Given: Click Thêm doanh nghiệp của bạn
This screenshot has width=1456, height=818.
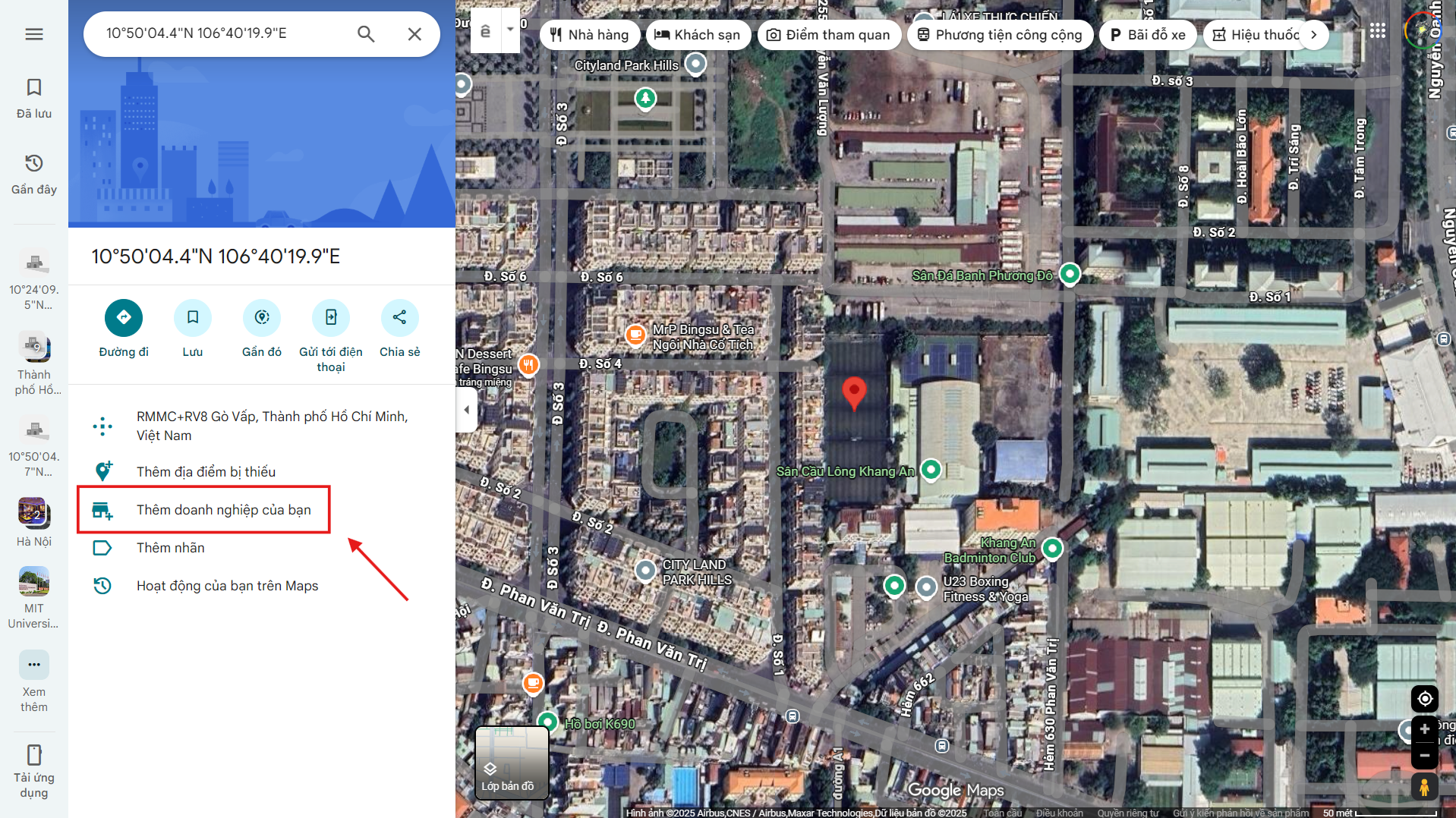Looking at the screenshot, I should pos(223,510).
